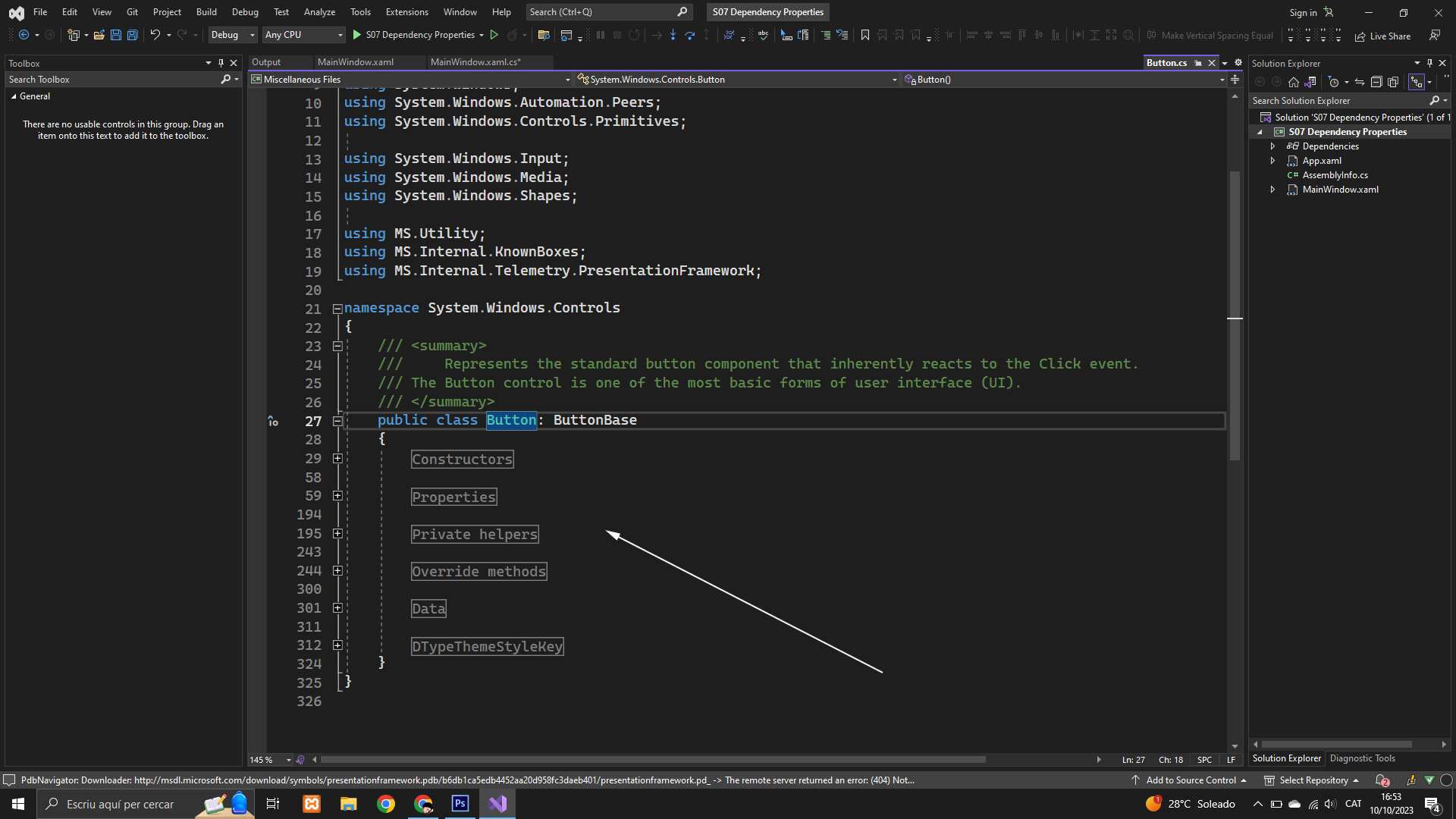Click the Undo toolbar icon
The height and width of the screenshot is (819, 1456).
pos(155,35)
